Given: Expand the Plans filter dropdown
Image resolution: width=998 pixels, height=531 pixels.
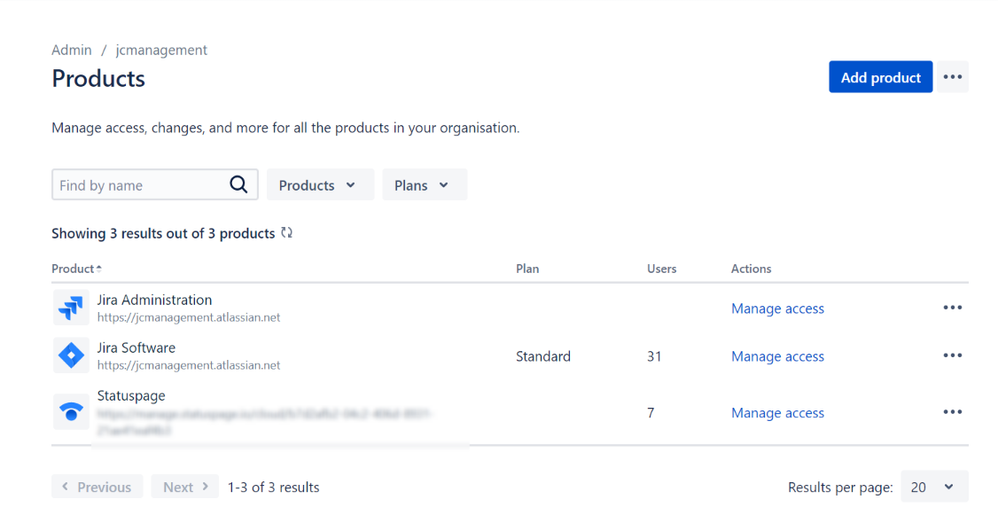Looking at the screenshot, I should 424,185.
